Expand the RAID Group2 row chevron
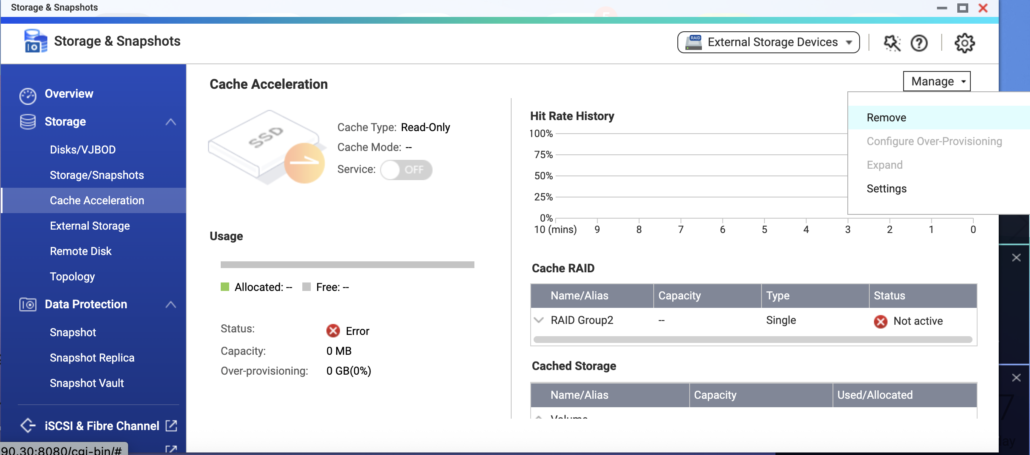Viewport: 1030px width, 455px height. pos(539,320)
